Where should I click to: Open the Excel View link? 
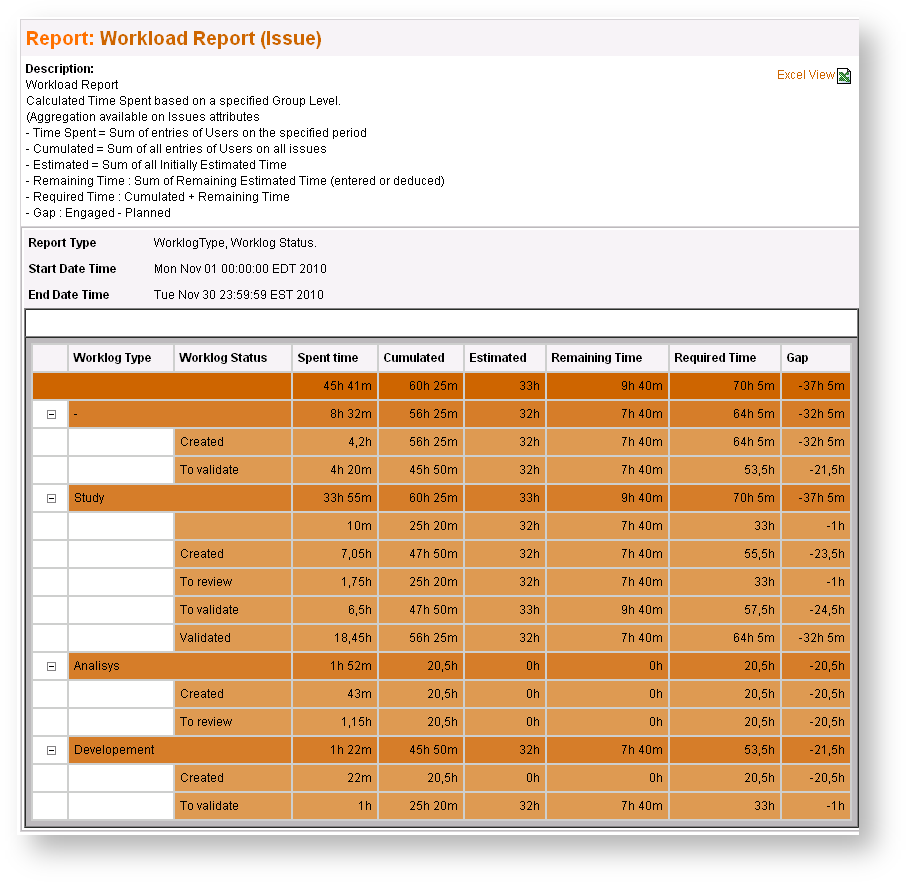tap(805, 75)
